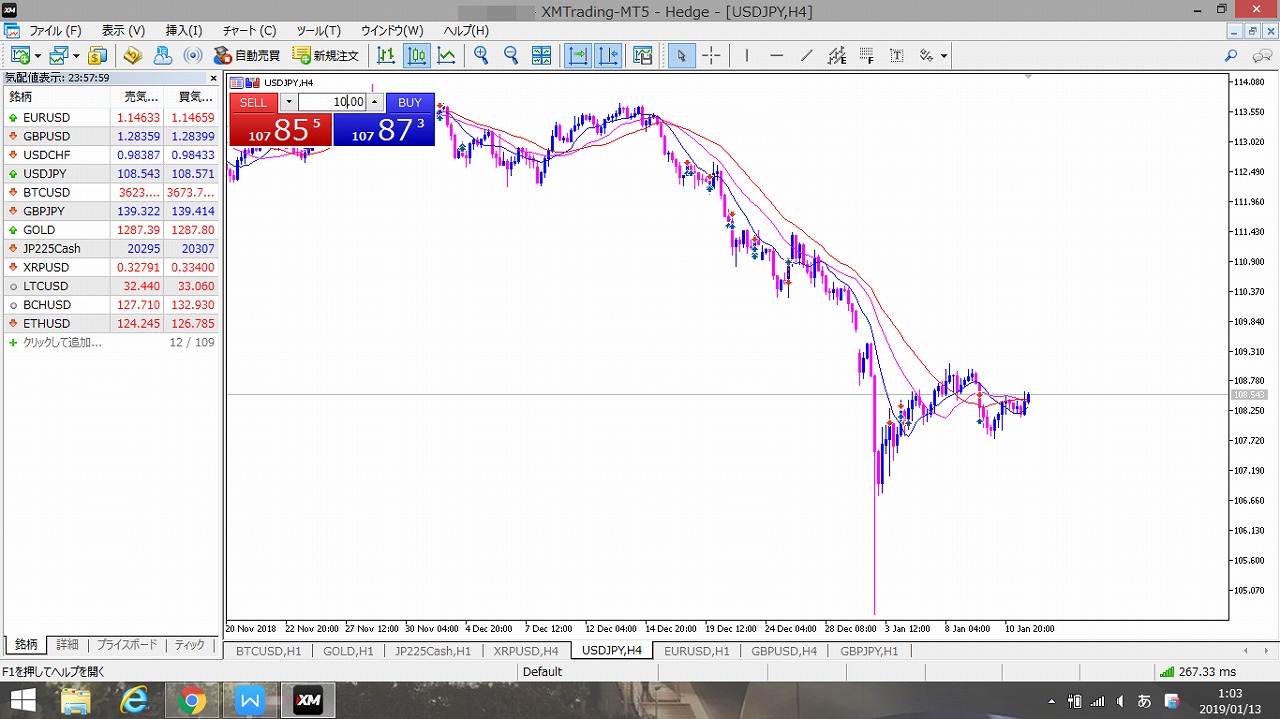Select the Fibonacci retracement tool
The width and height of the screenshot is (1280, 719).
pos(866,56)
